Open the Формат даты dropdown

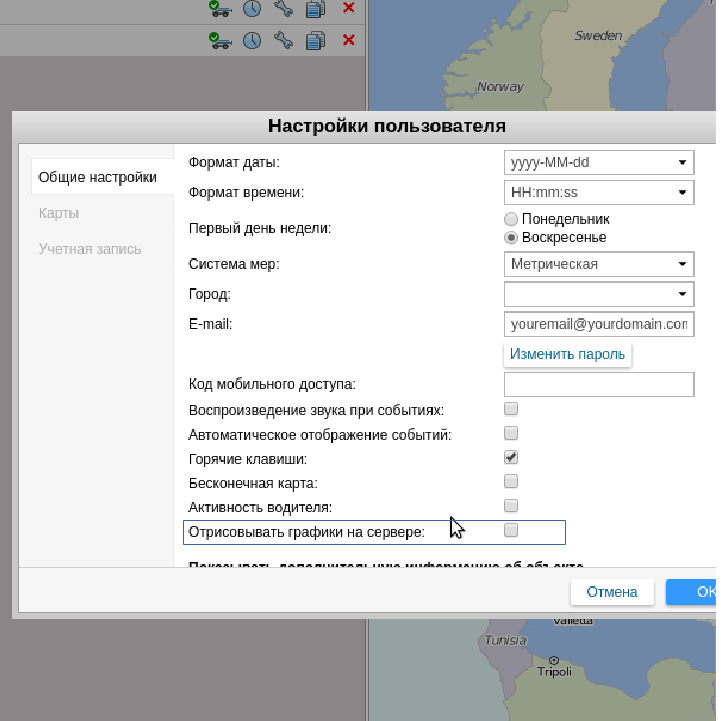click(x=598, y=162)
